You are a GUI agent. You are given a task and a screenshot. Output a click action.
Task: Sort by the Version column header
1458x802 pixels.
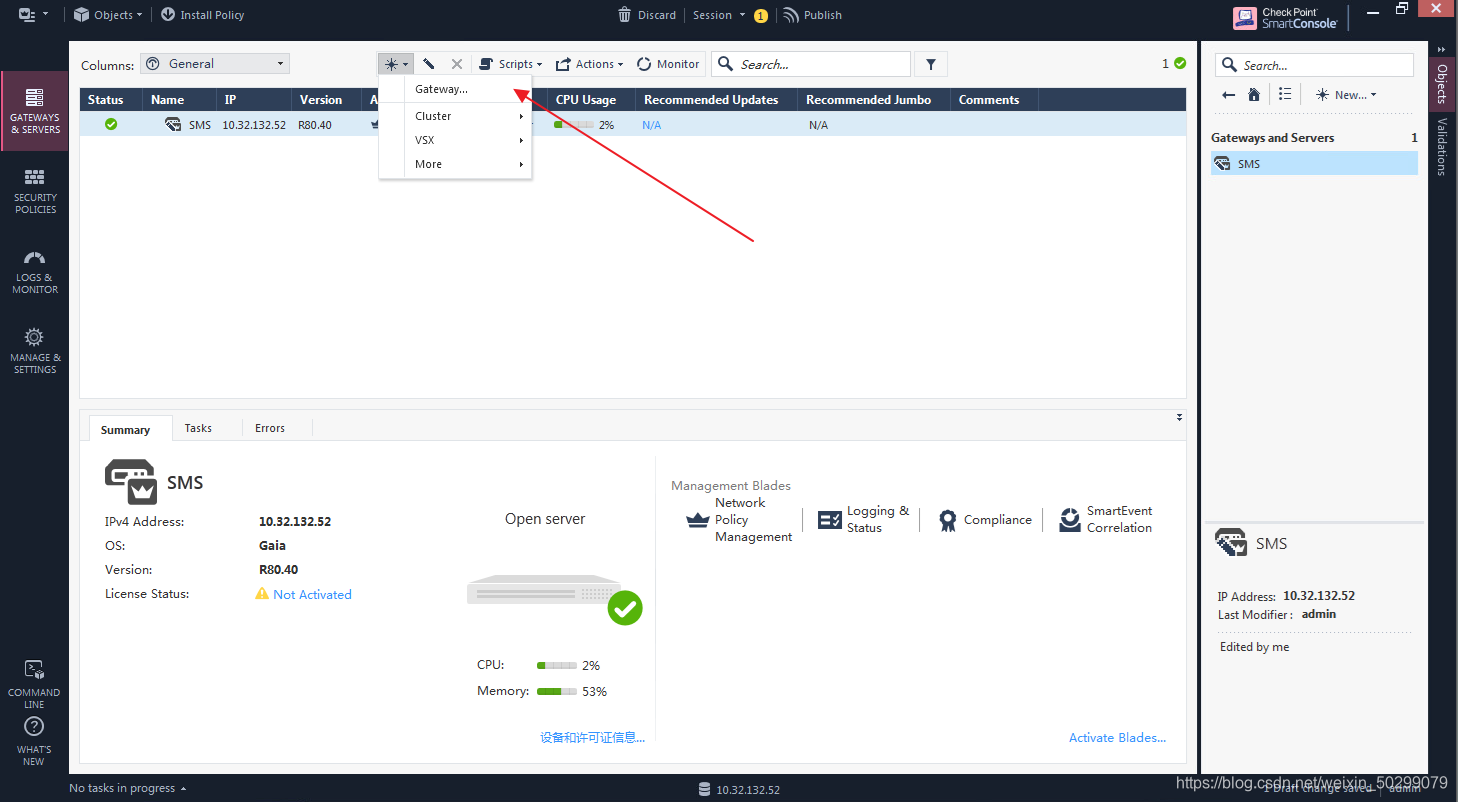[x=327, y=100]
